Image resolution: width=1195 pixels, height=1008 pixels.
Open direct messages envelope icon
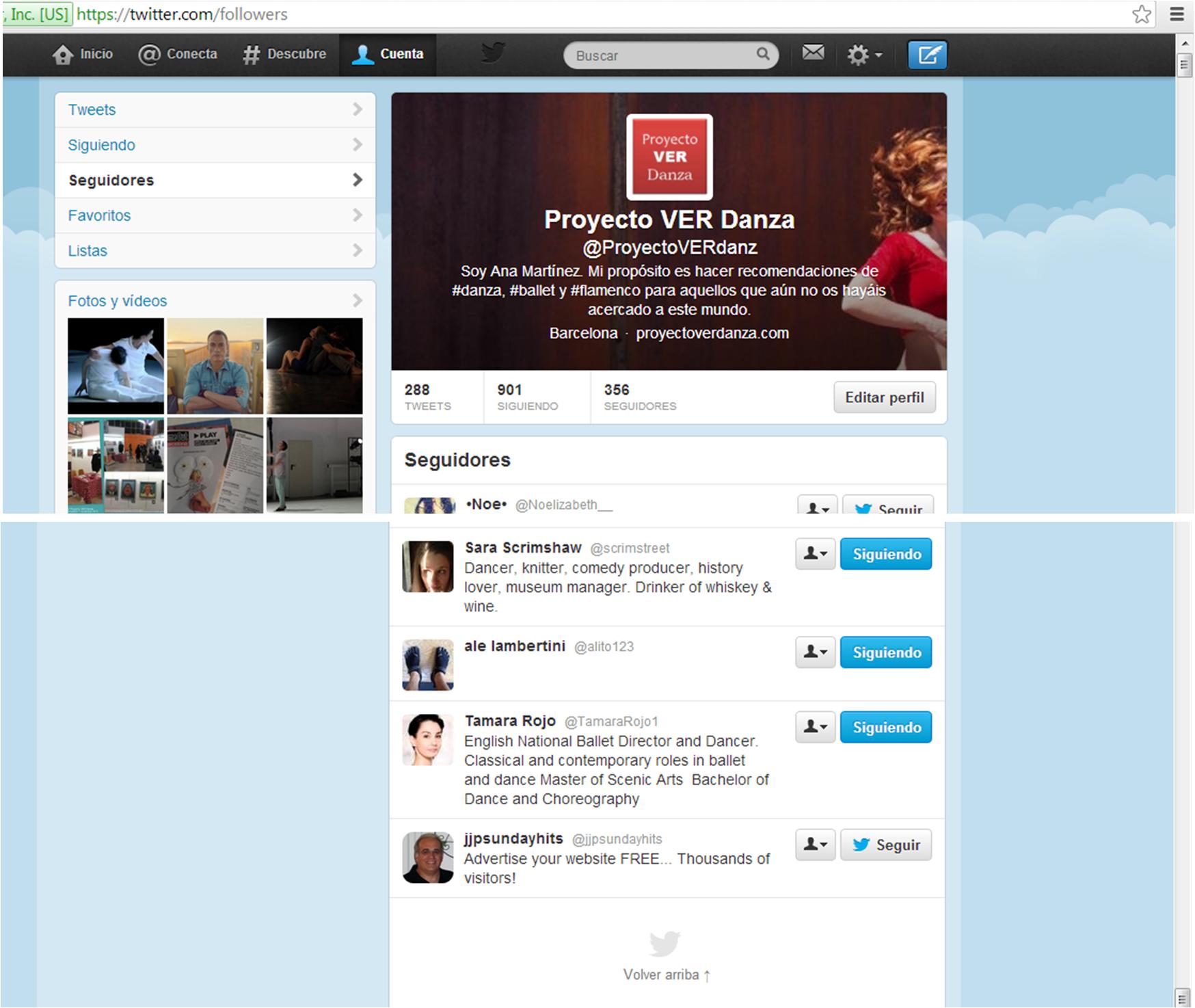point(813,53)
